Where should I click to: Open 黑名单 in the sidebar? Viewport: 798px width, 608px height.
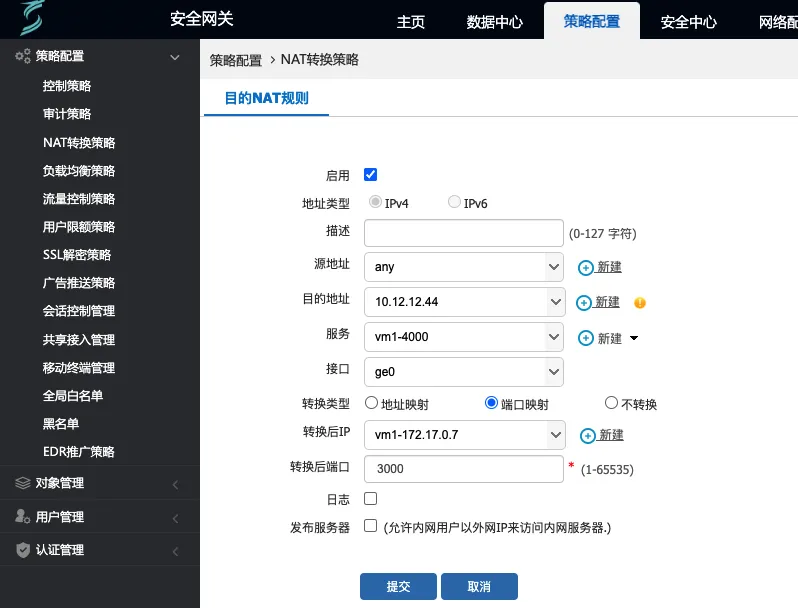pyautogui.click(x=61, y=423)
